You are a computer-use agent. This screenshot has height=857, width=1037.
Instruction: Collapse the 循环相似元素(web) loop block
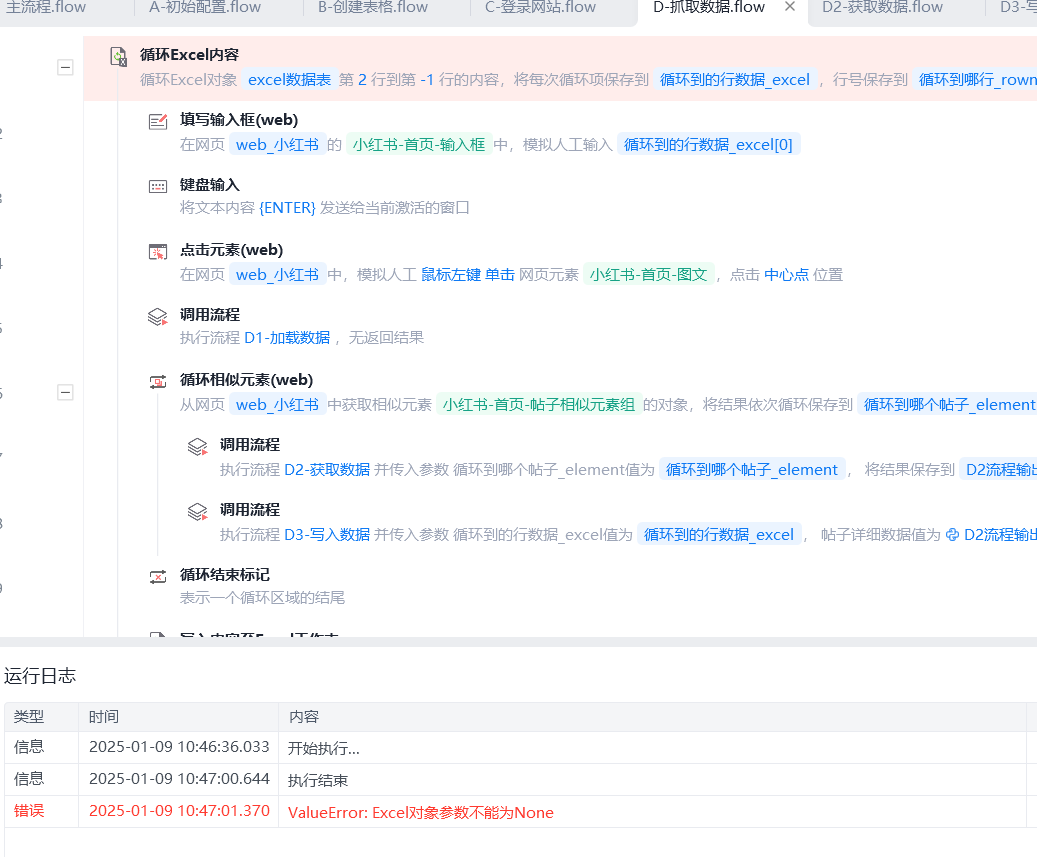point(65,393)
